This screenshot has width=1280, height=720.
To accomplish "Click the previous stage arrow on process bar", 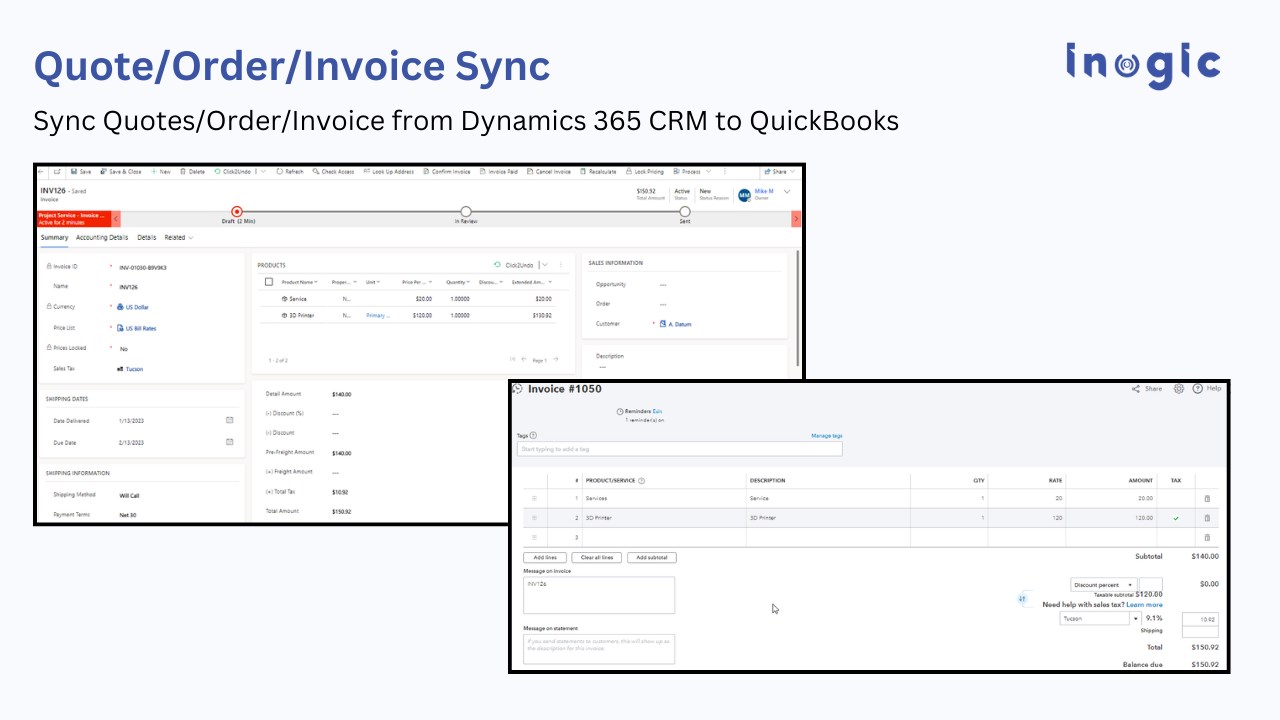I will click(x=116, y=218).
